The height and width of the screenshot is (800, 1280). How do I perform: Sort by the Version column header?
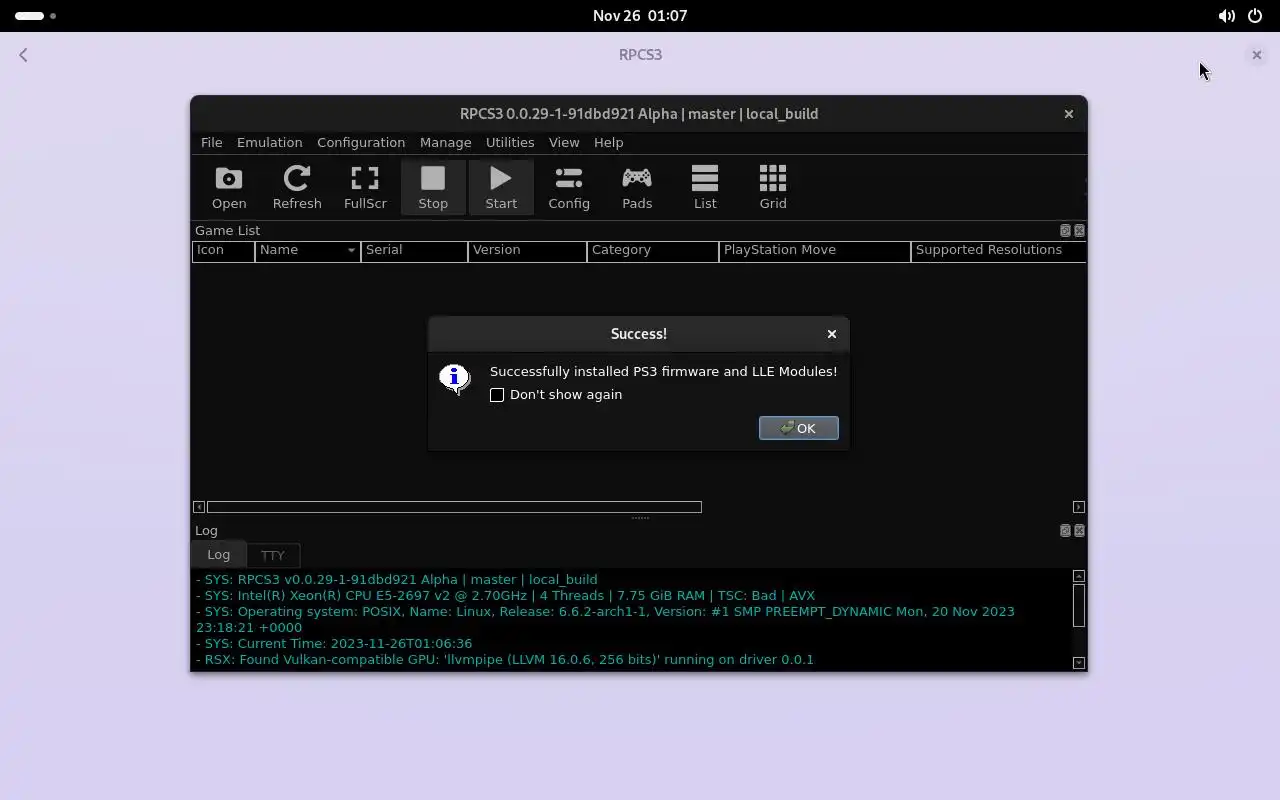point(527,250)
